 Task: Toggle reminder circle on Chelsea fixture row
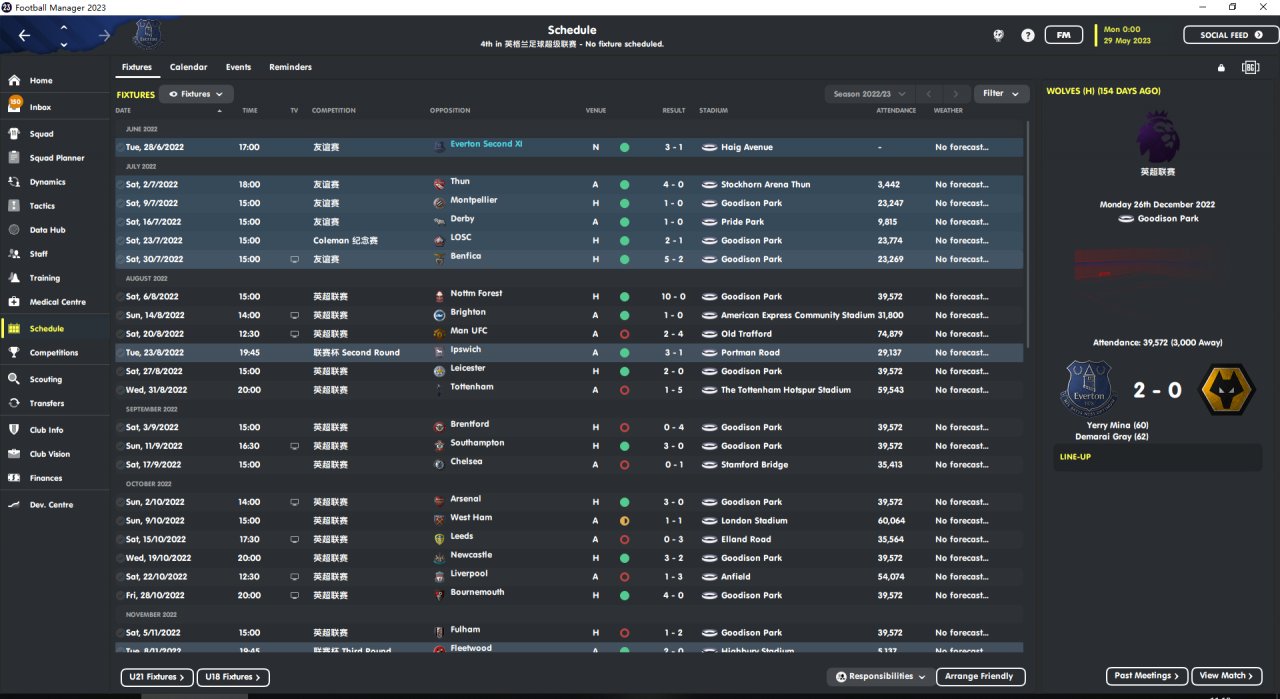[120, 465]
